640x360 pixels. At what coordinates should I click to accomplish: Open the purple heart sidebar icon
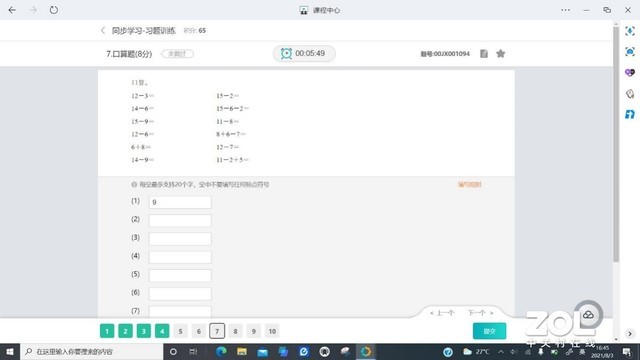click(x=630, y=73)
